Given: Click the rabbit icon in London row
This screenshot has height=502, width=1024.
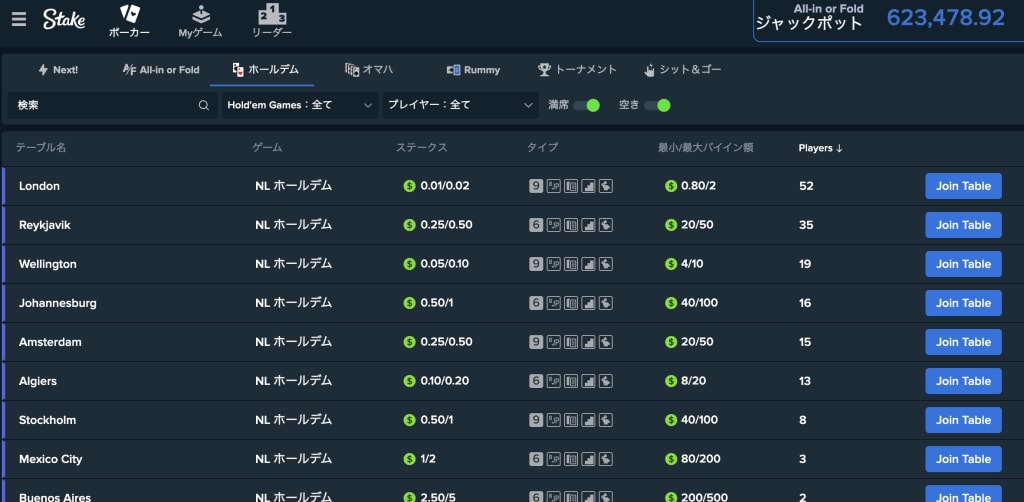Looking at the screenshot, I should pos(605,186).
